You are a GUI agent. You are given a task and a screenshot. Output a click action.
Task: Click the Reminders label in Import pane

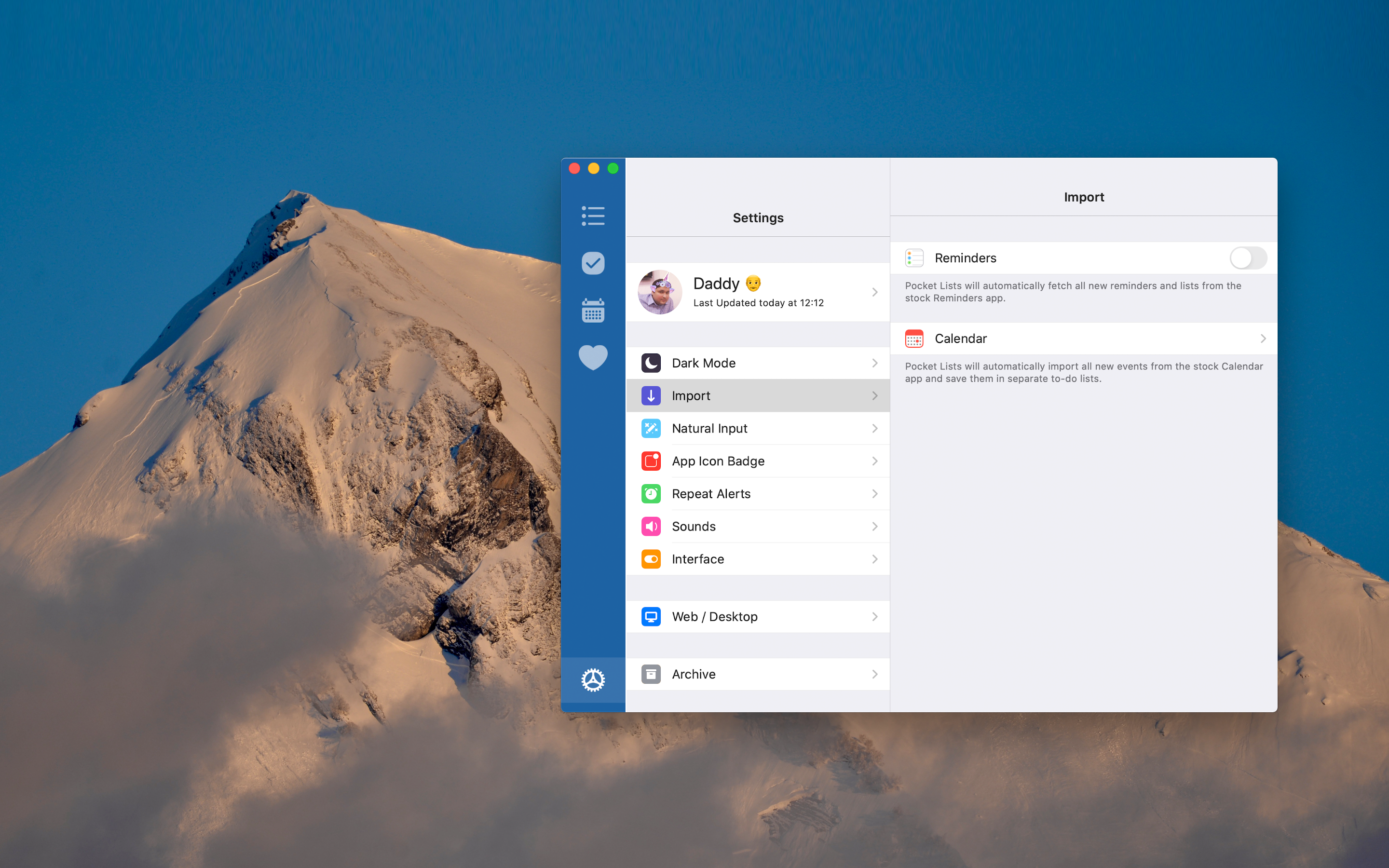(x=966, y=258)
